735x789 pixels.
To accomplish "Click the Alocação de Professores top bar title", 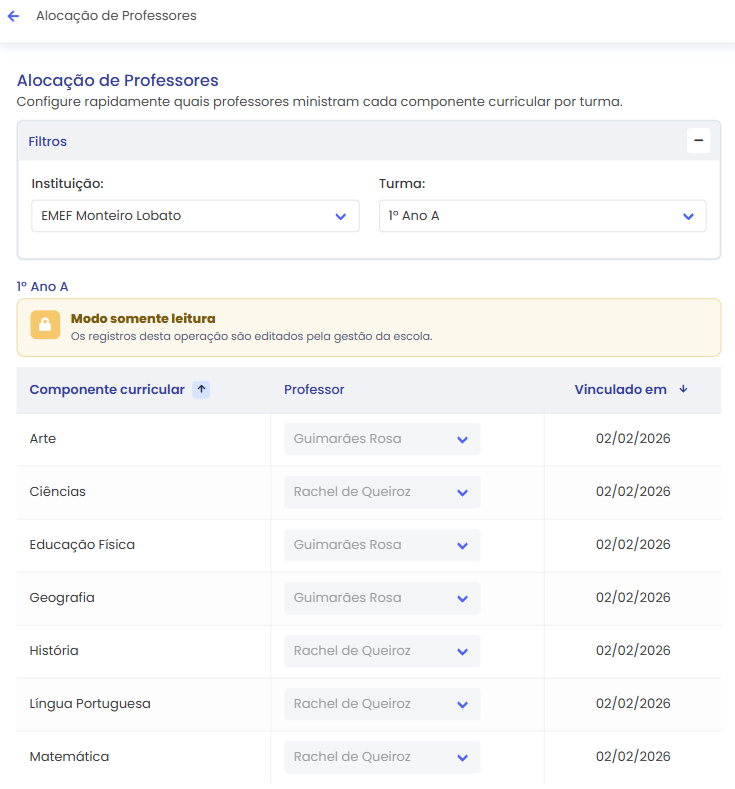I will point(116,16).
